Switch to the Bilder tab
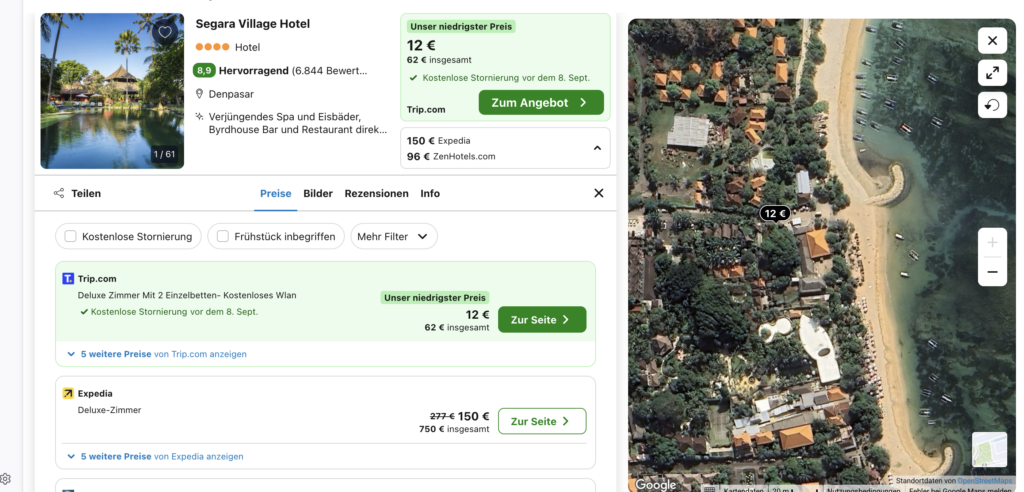This screenshot has height=492, width=1024. click(x=318, y=193)
